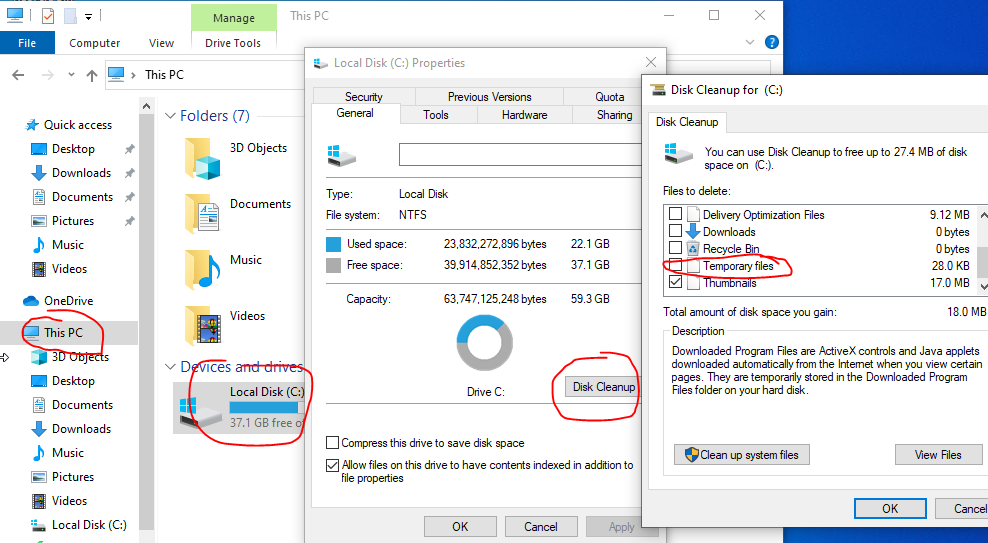Check the Temporary files checkbox

click(x=675, y=265)
